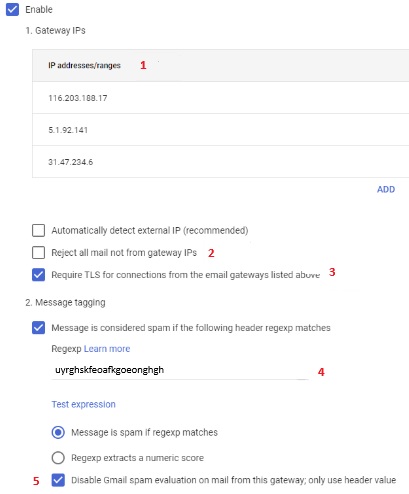
Task: Select Message is spam if regexp matches
Action: [x=58, y=432]
